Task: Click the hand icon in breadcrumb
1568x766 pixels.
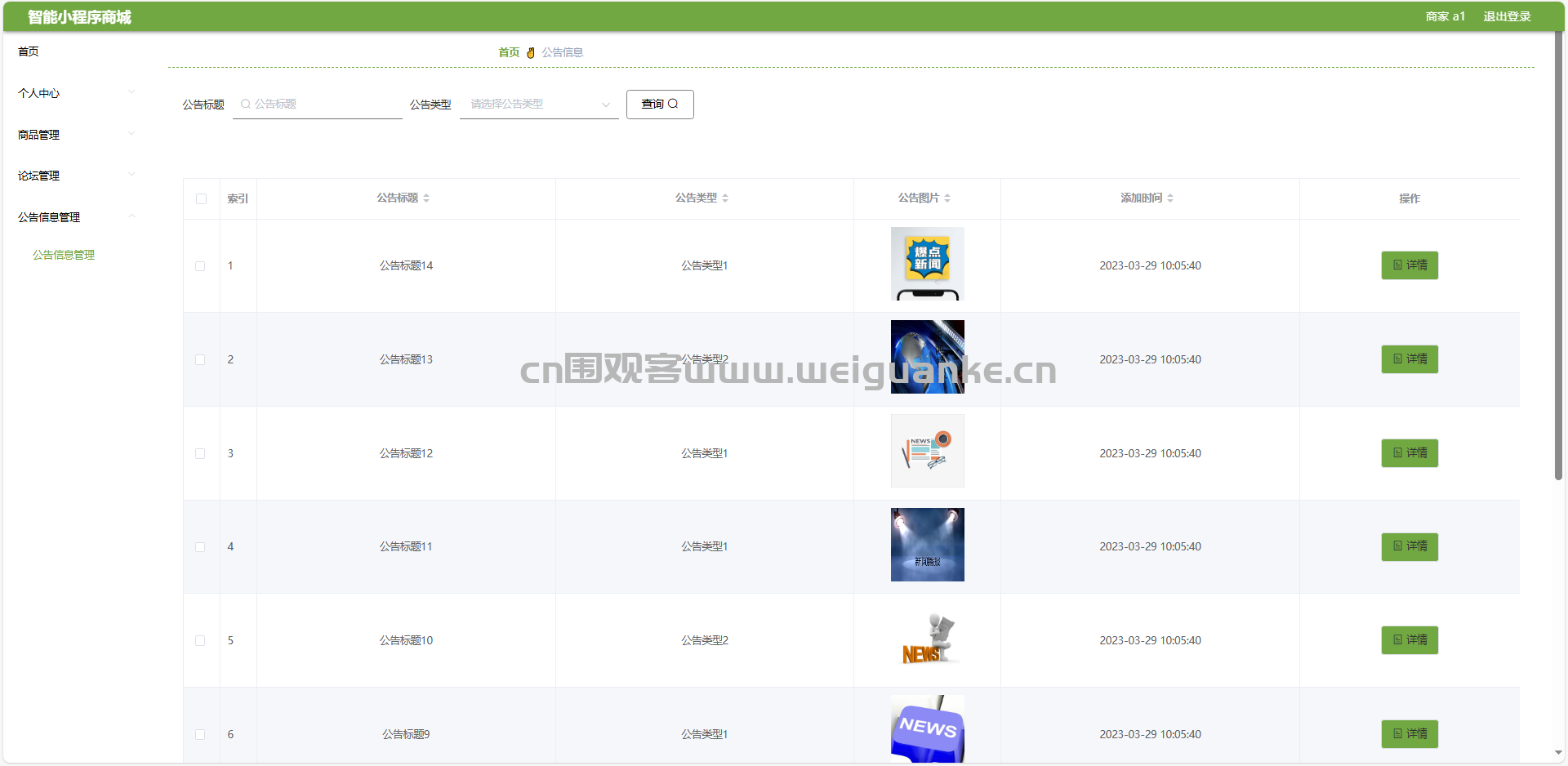Action: (531, 52)
